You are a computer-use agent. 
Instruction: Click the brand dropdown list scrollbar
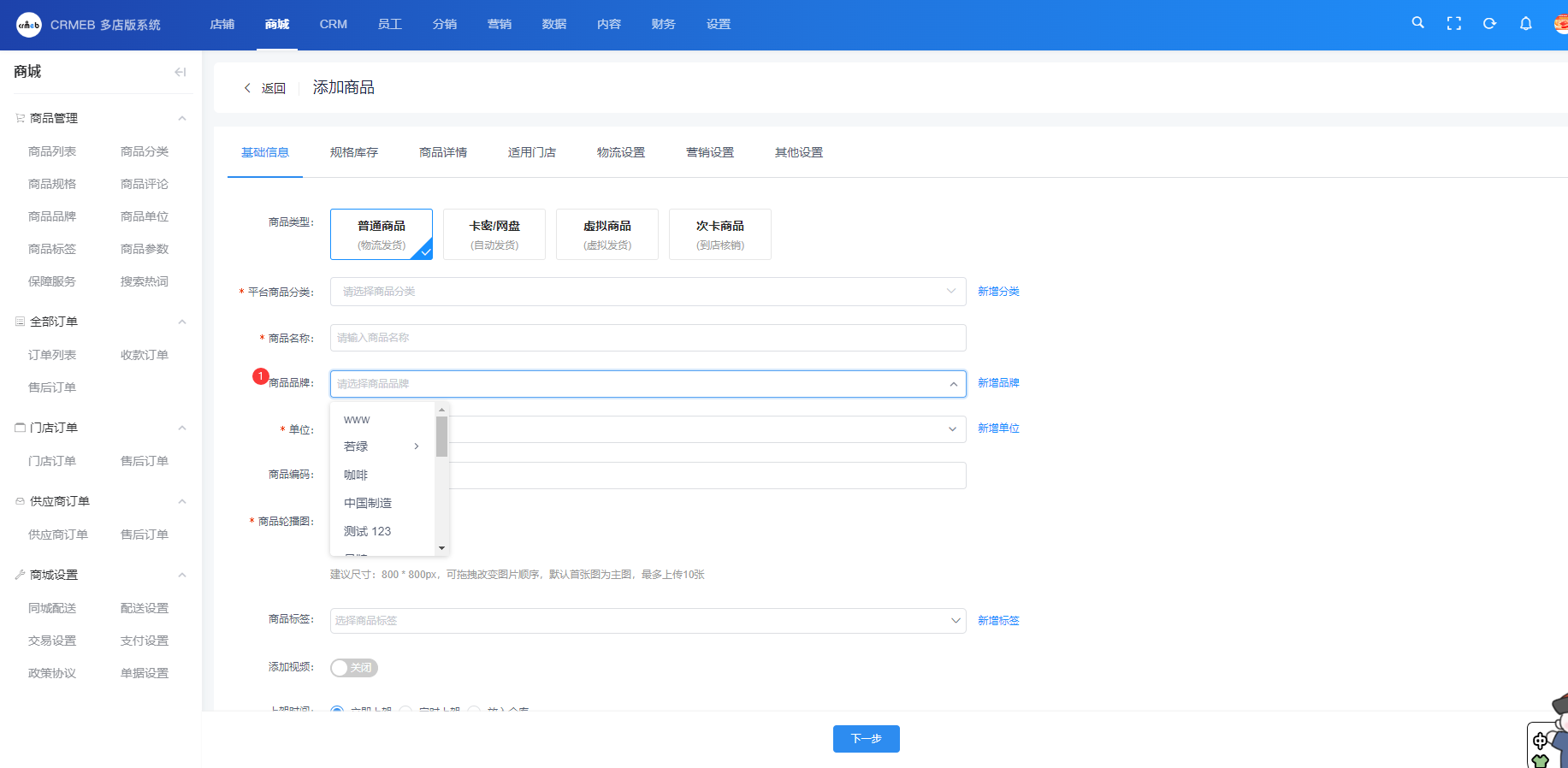pyautogui.click(x=441, y=437)
